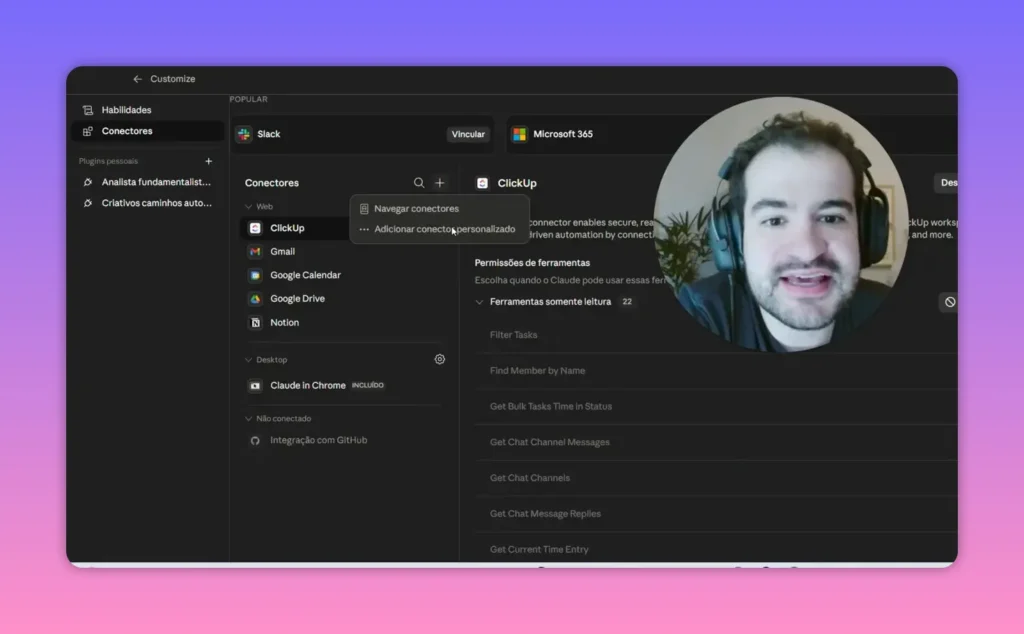This screenshot has width=1024, height=634.
Task: Click the 22 tools count badge
Action: 627,302
